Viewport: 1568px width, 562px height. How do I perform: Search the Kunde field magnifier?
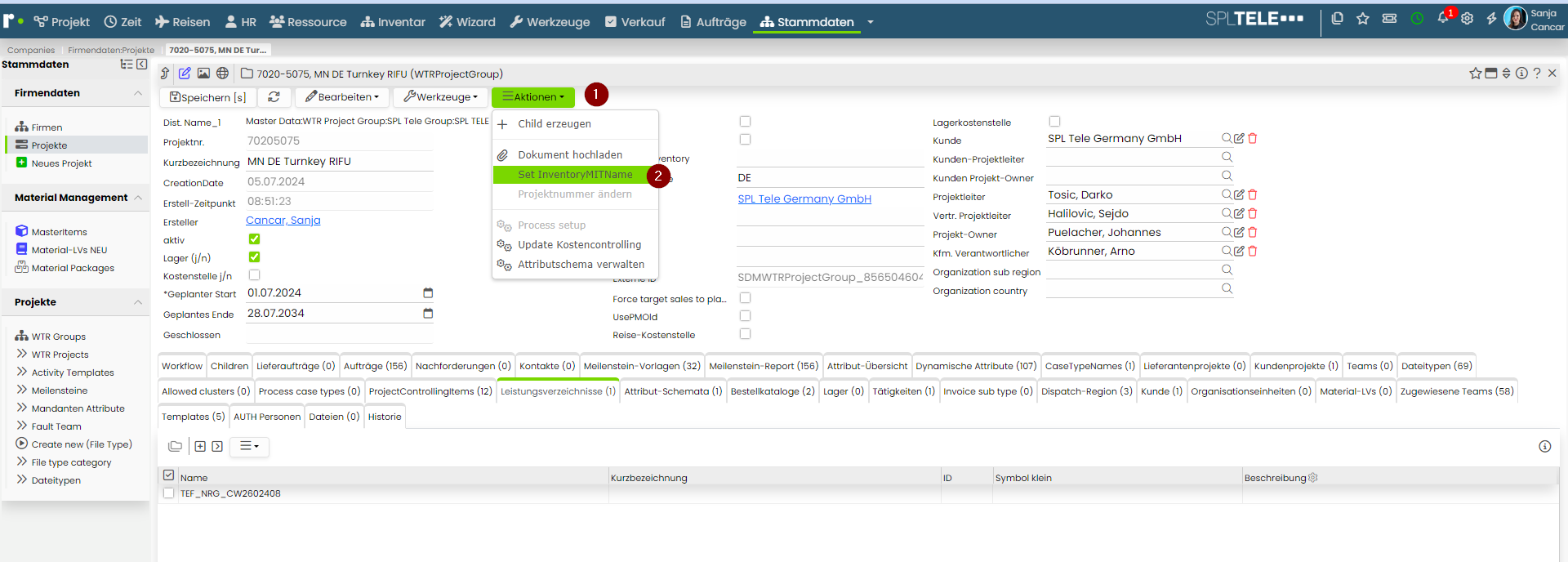1227,139
